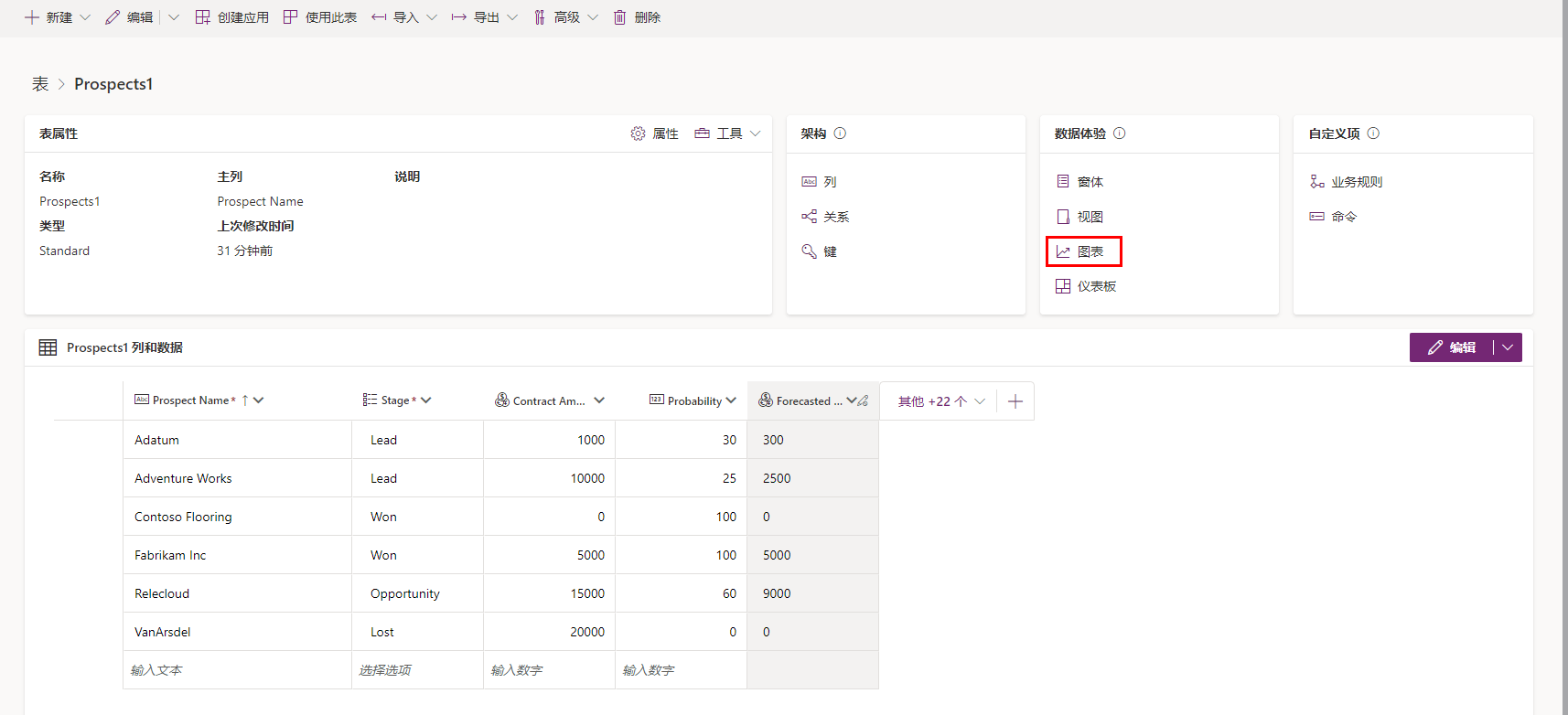Expand the 新建 dropdown chevron
Image resolution: width=1568 pixels, height=715 pixels.
pos(85,17)
